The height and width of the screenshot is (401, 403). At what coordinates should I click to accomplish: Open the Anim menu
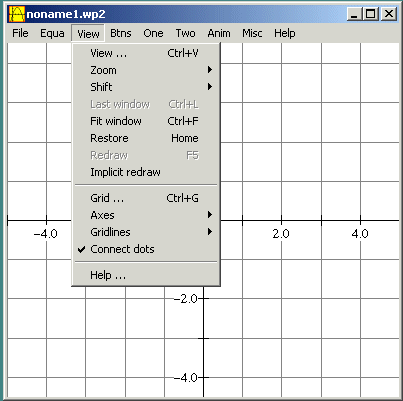tap(219, 33)
